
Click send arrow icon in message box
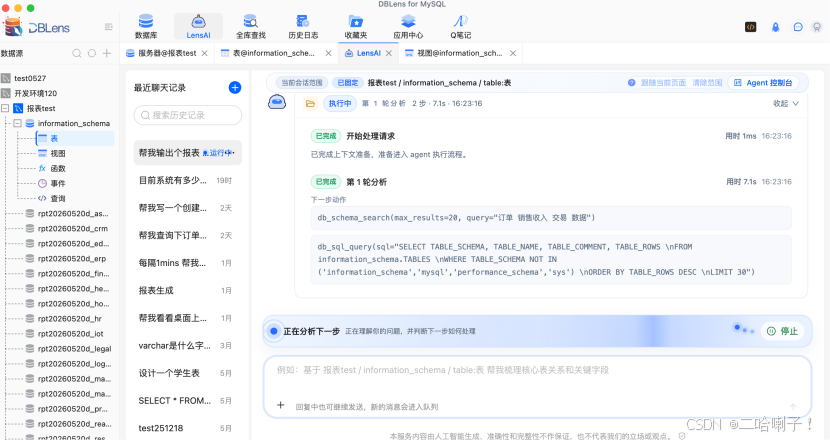coord(793,407)
